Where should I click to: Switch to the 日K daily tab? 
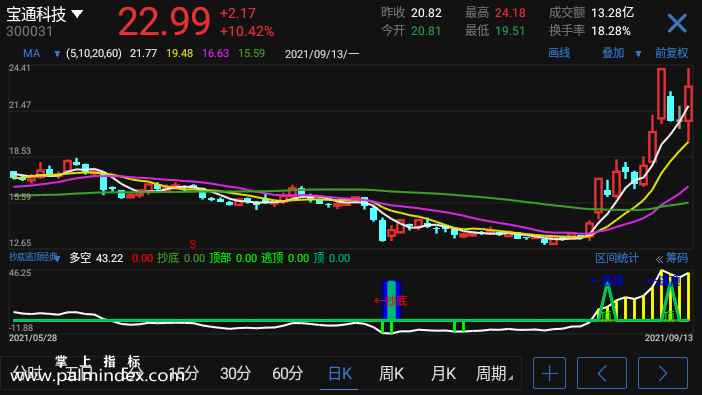coord(340,373)
